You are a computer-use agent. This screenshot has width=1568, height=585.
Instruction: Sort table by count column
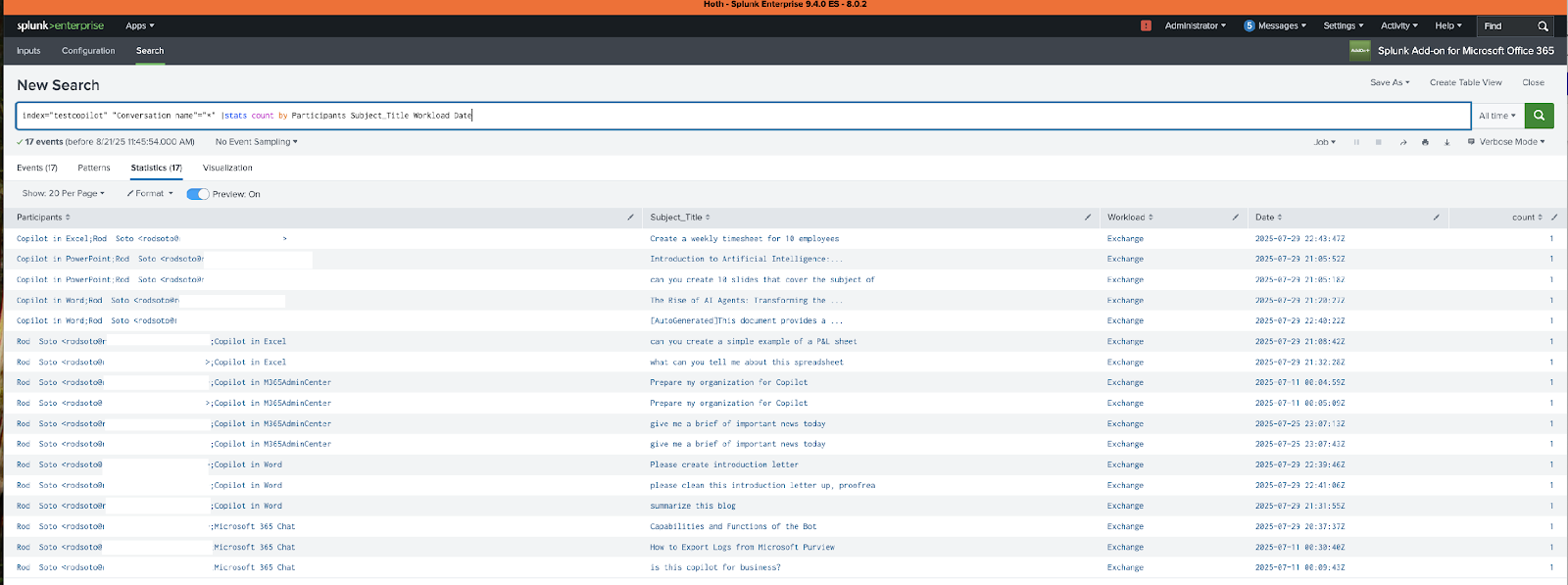tap(1527, 218)
